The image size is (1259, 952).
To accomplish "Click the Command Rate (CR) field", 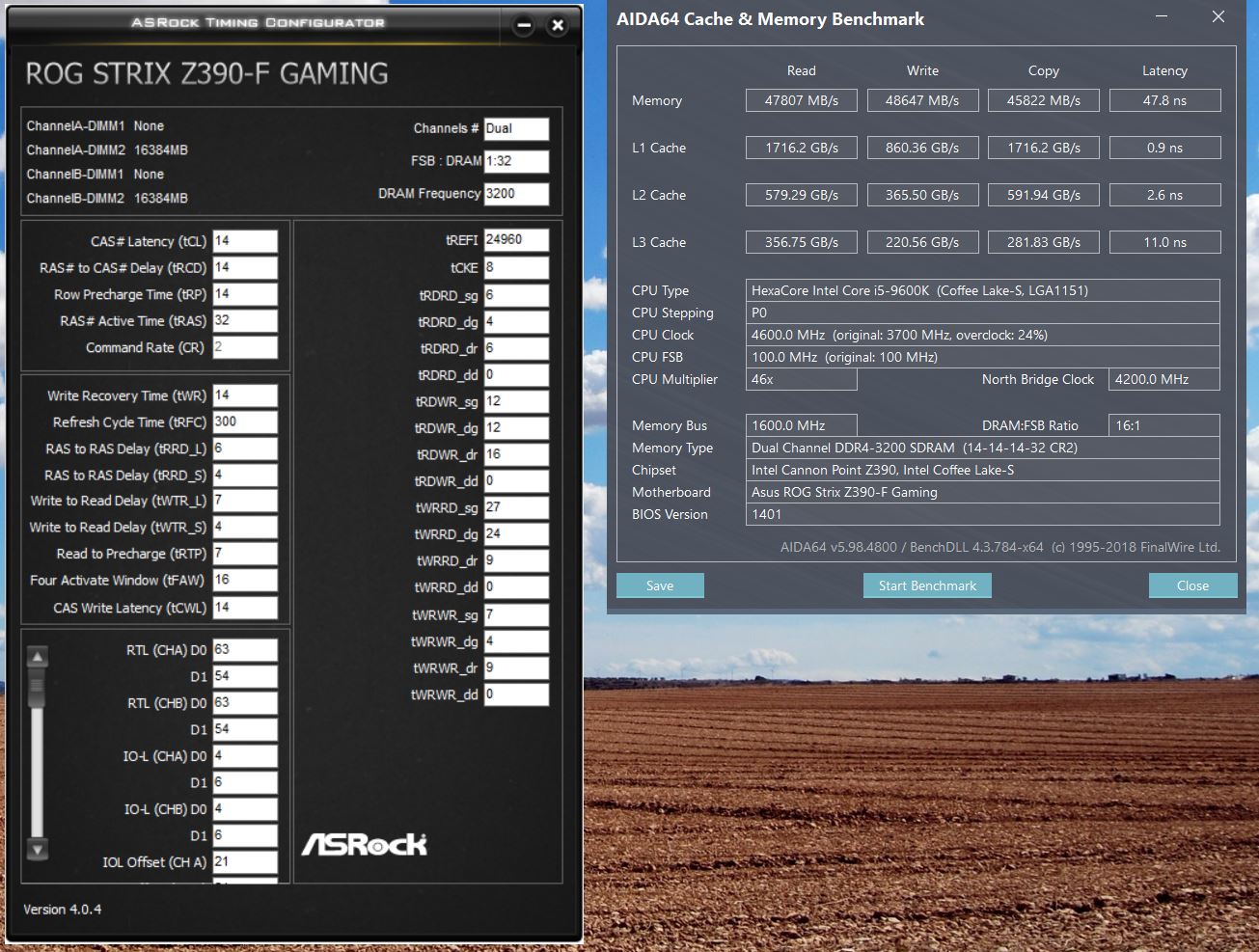I will point(245,347).
